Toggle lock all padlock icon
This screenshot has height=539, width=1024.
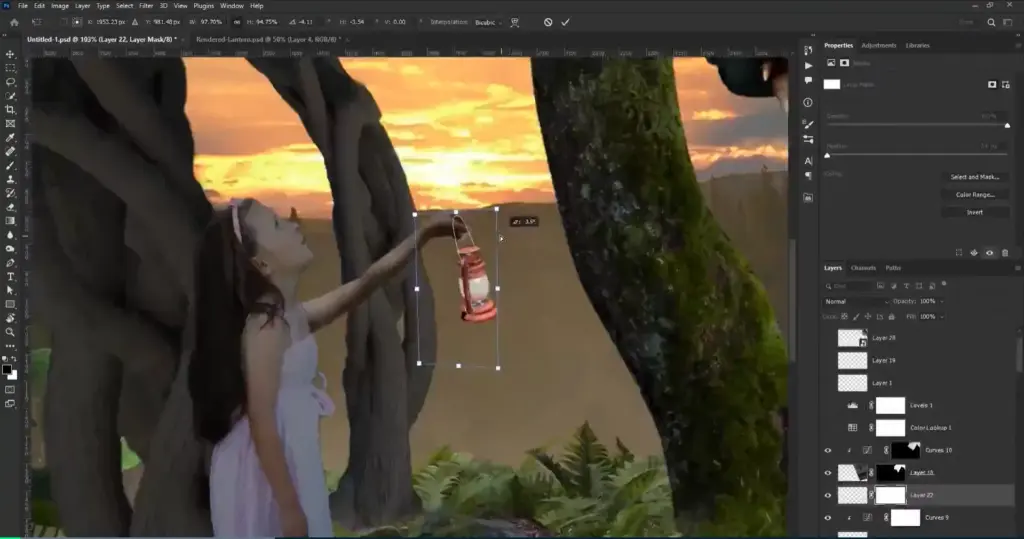891,317
